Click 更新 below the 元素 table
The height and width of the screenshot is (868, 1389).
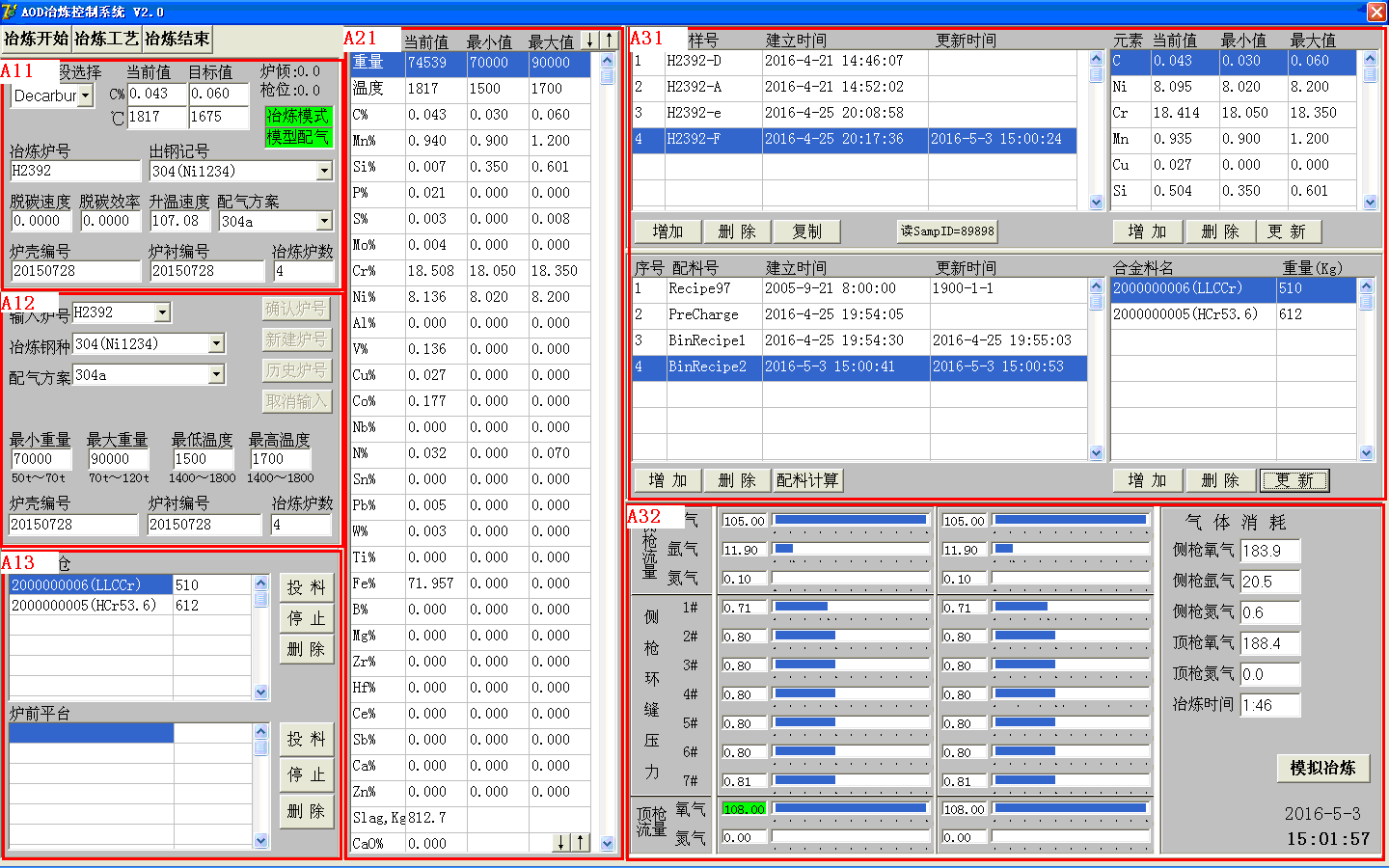1287,231
